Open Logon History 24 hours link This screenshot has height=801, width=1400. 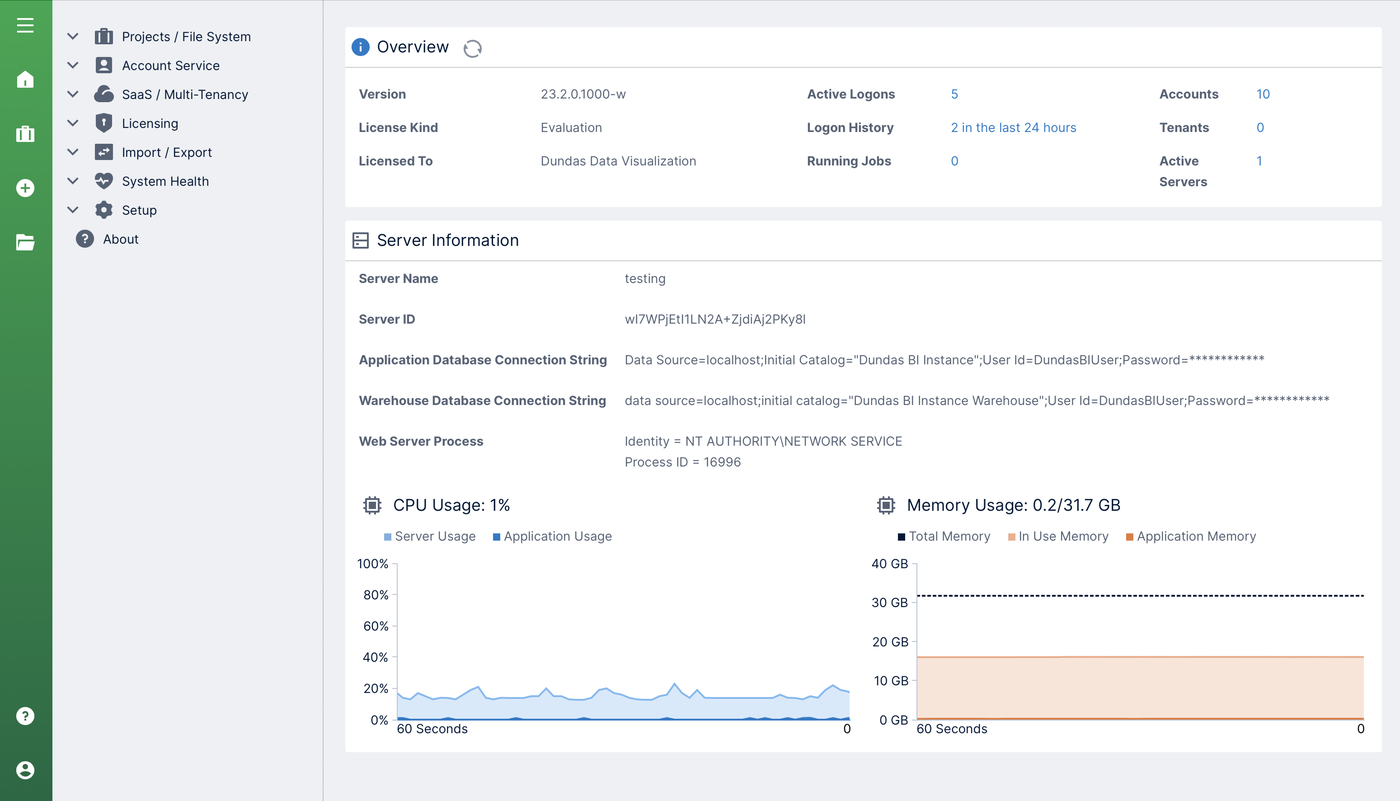(1013, 128)
